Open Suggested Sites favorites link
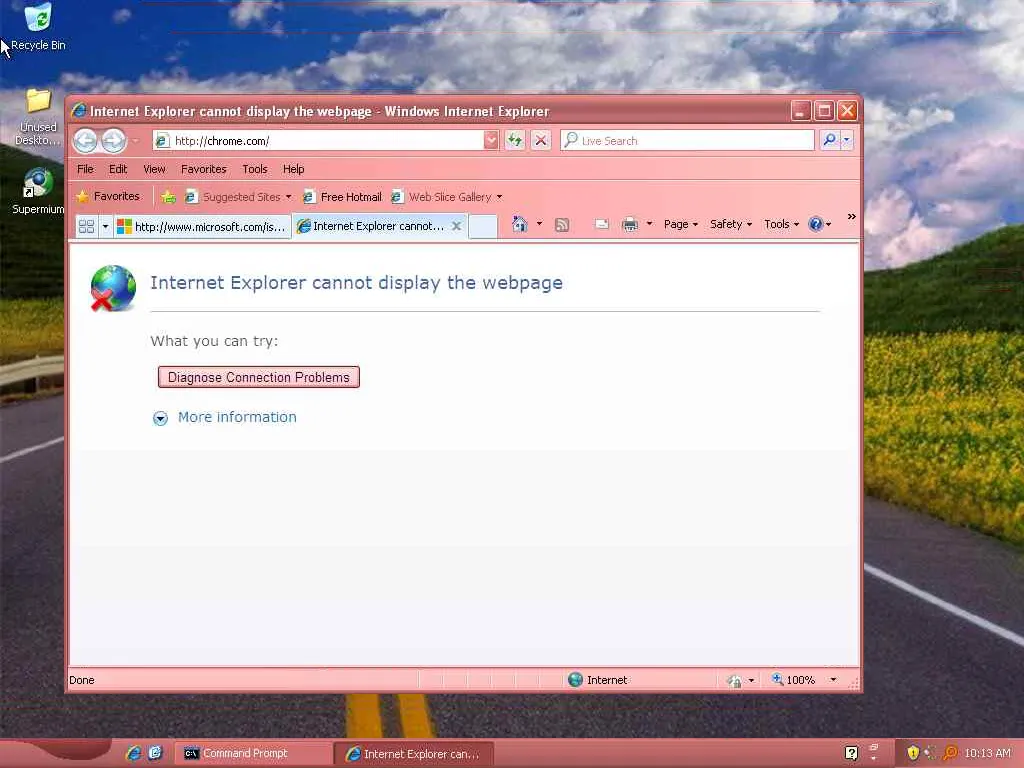Screen dimensions: 1024x768 [x=238, y=197]
